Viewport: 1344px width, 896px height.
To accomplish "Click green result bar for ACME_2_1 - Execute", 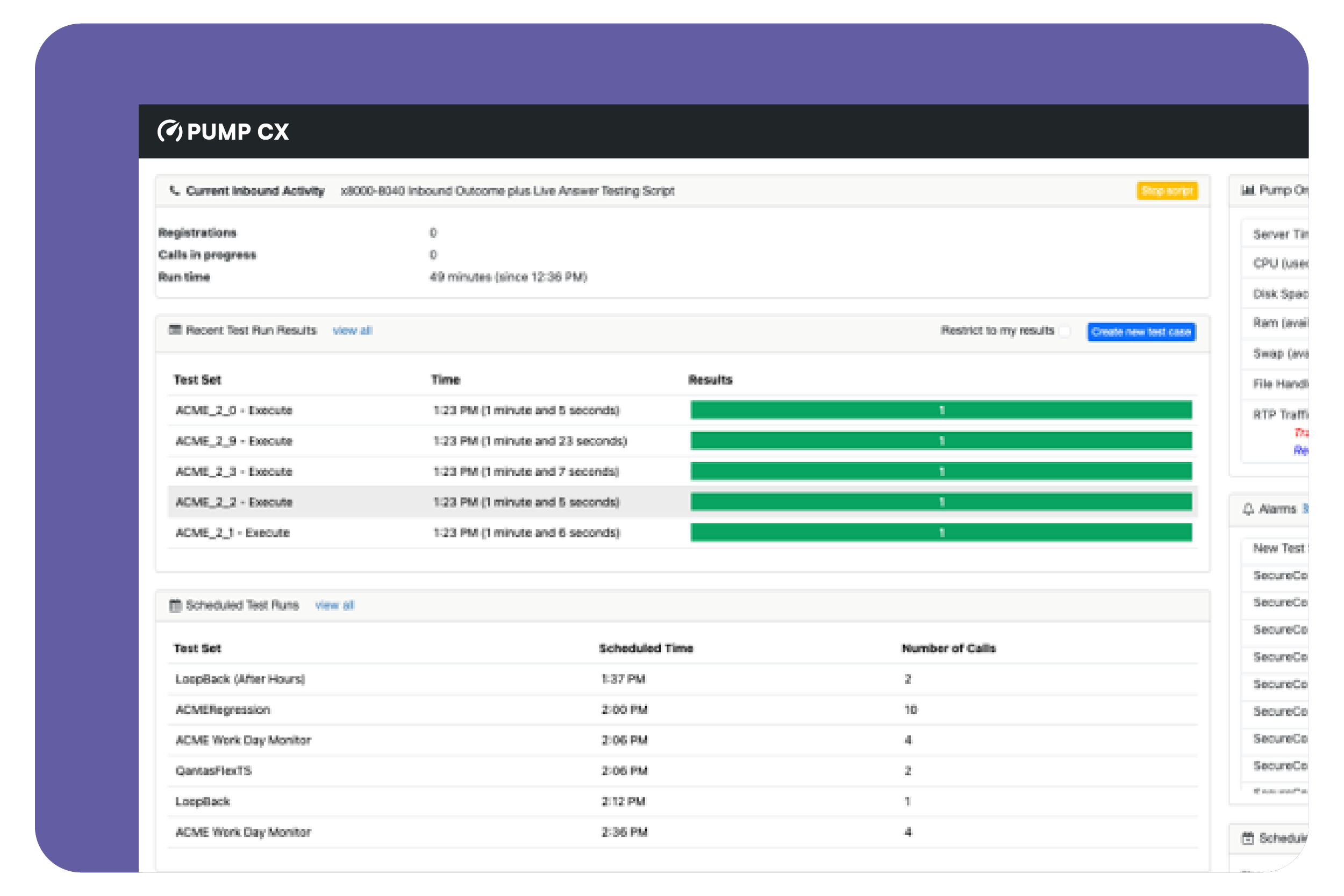I will click(x=941, y=533).
